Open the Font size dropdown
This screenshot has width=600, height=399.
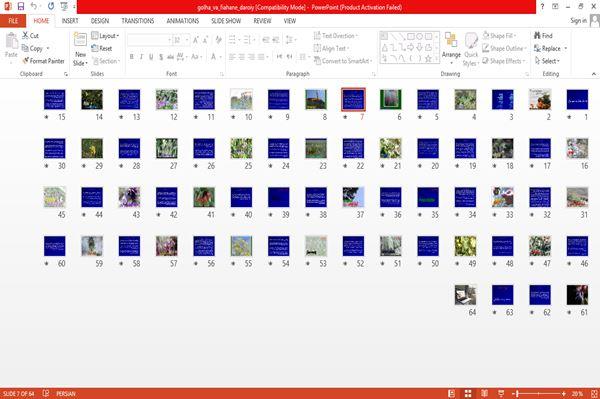pos(181,40)
